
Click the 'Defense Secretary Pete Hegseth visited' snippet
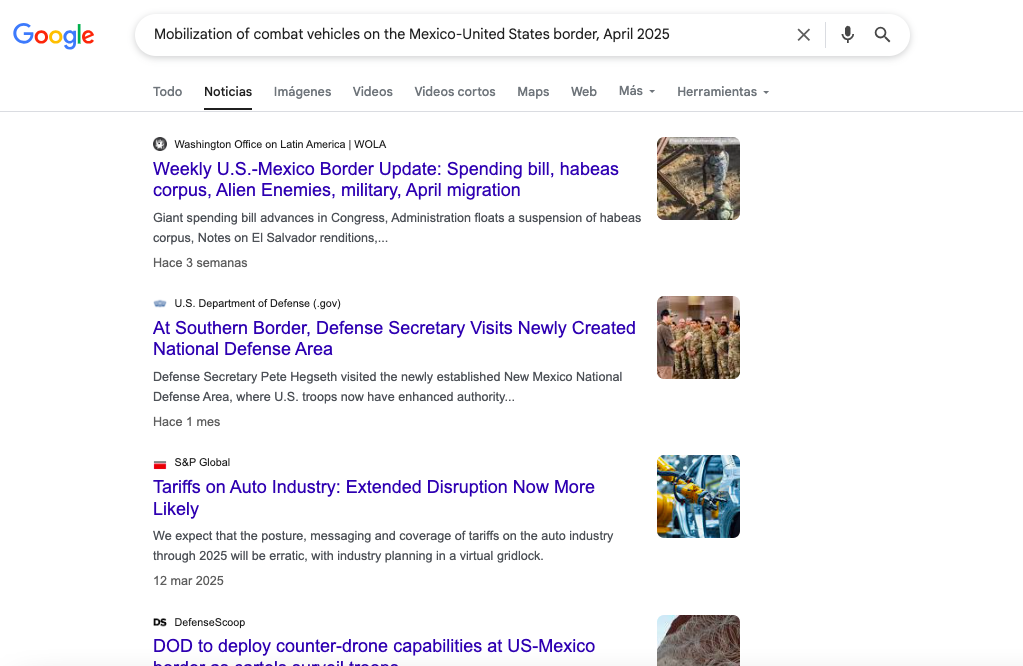pos(388,387)
